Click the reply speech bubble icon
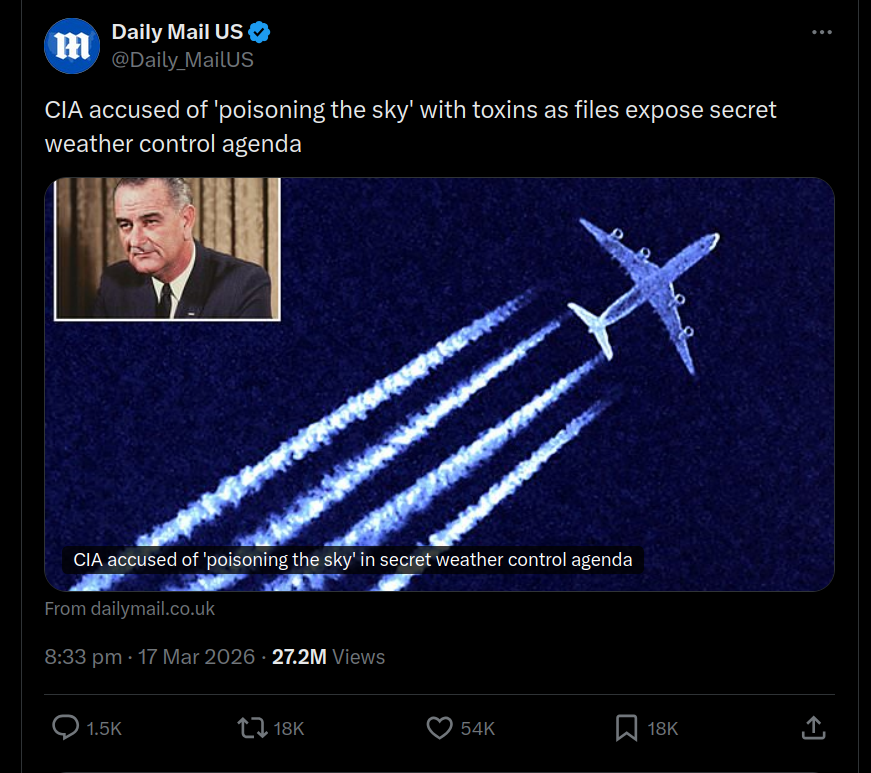The width and height of the screenshot is (871, 773). [x=66, y=728]
